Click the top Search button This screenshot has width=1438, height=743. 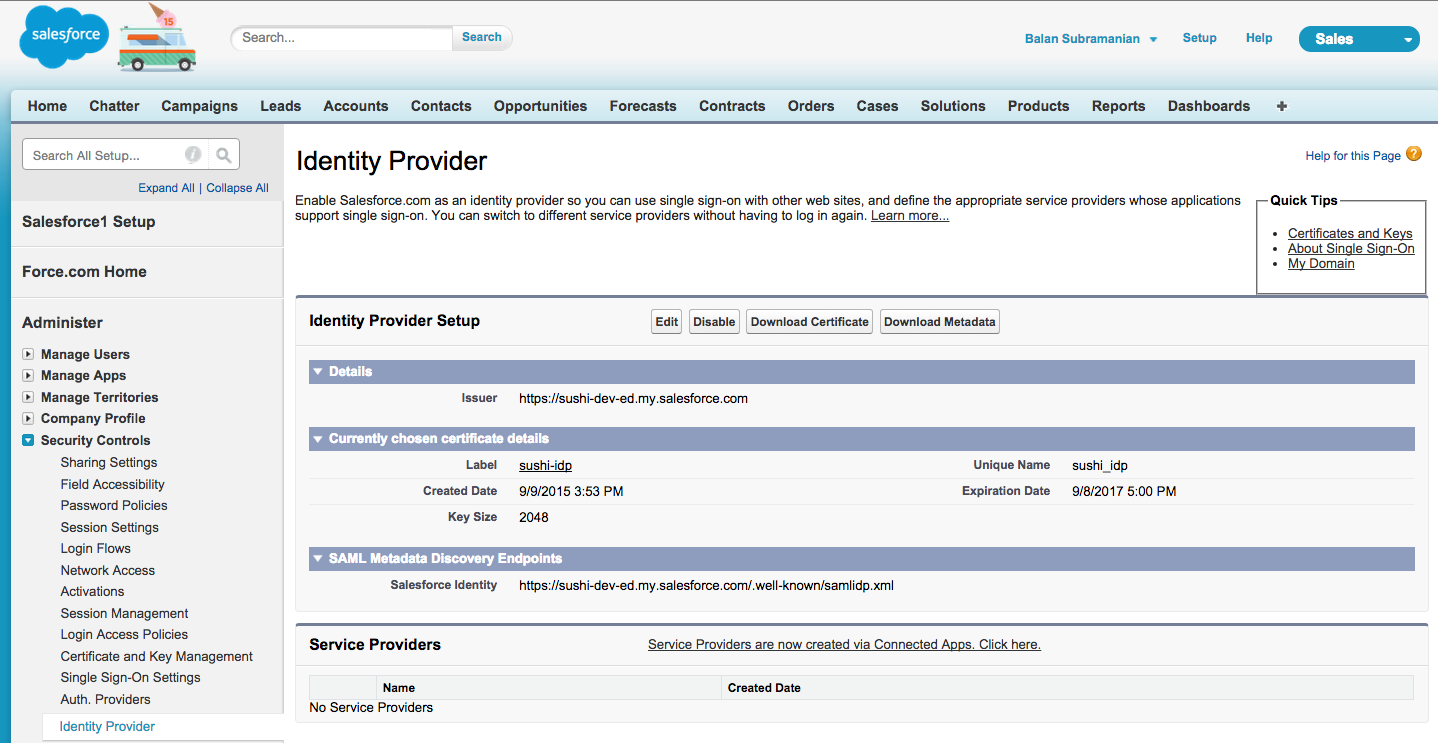pyautogui.click(x=482, y=38)
